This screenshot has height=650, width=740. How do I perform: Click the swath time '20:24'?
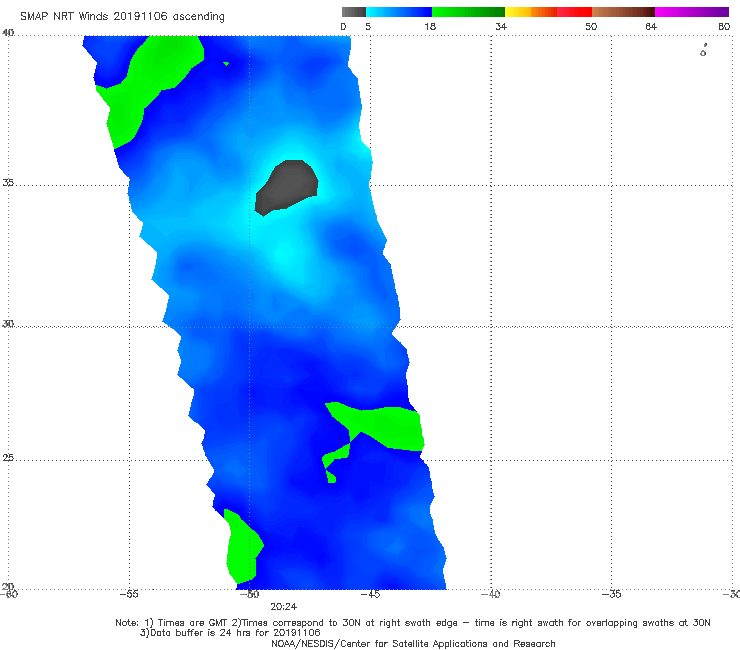tap(283, 607)
